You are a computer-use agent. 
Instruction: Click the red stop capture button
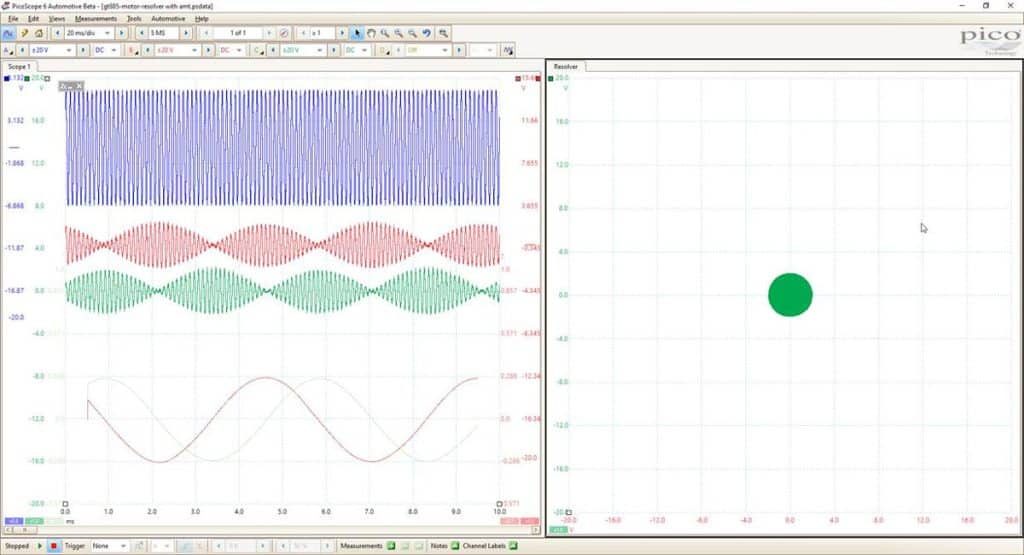[54, 546]
